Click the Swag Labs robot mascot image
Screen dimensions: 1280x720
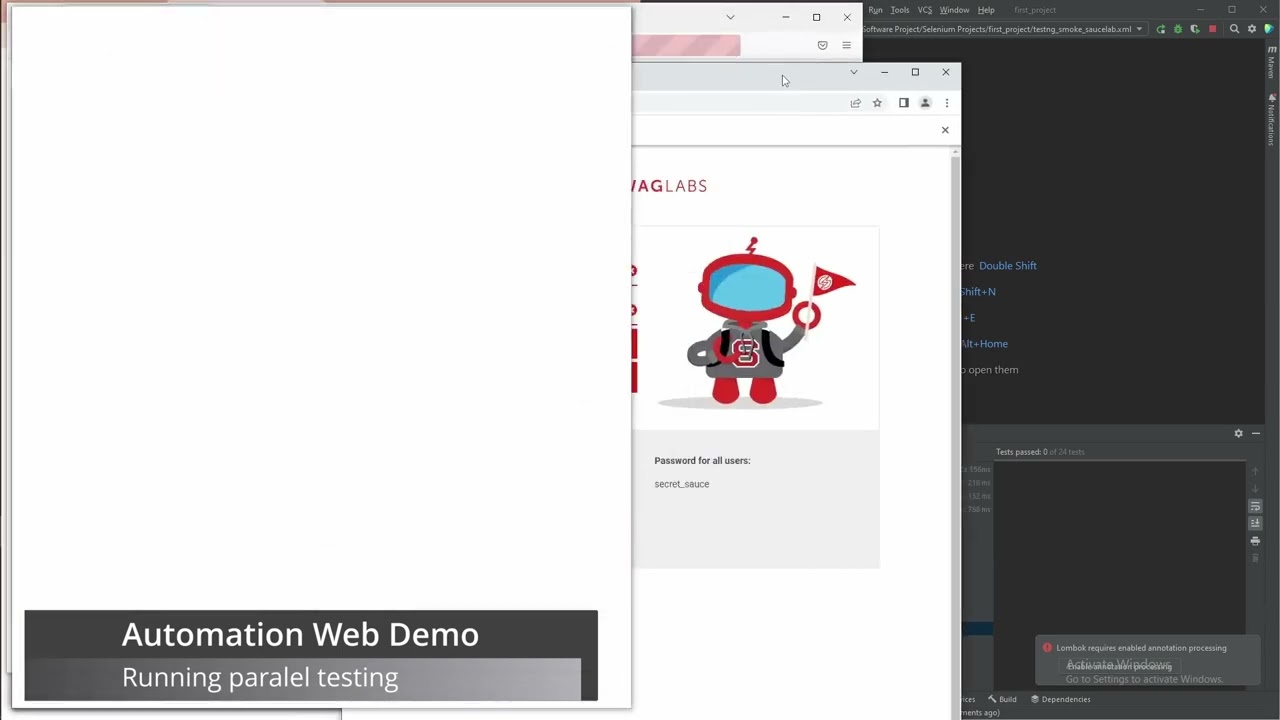(x=757, y=322)
